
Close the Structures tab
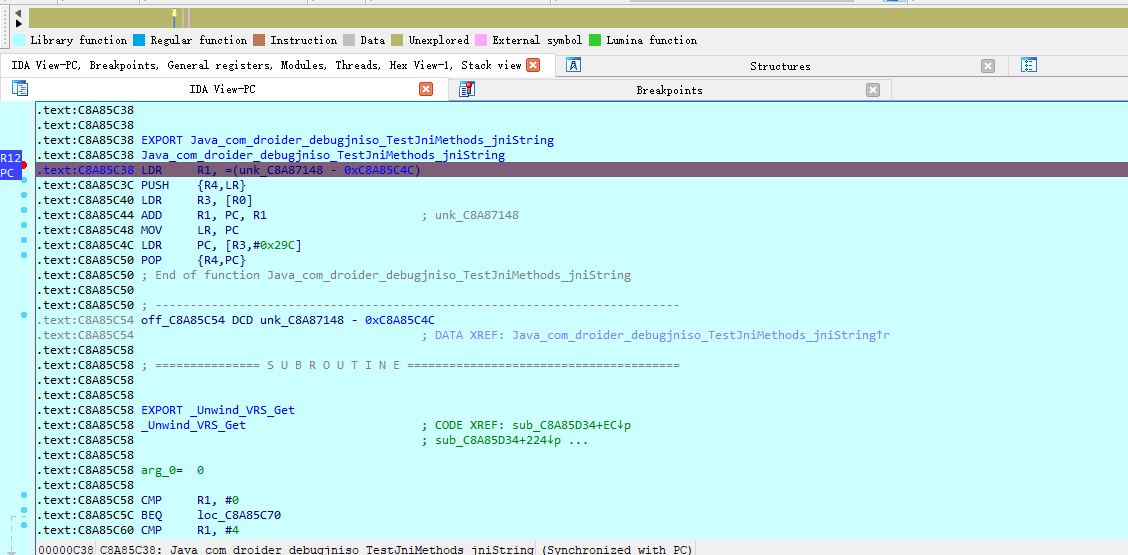pyautogui.click(x=988, y=66)
